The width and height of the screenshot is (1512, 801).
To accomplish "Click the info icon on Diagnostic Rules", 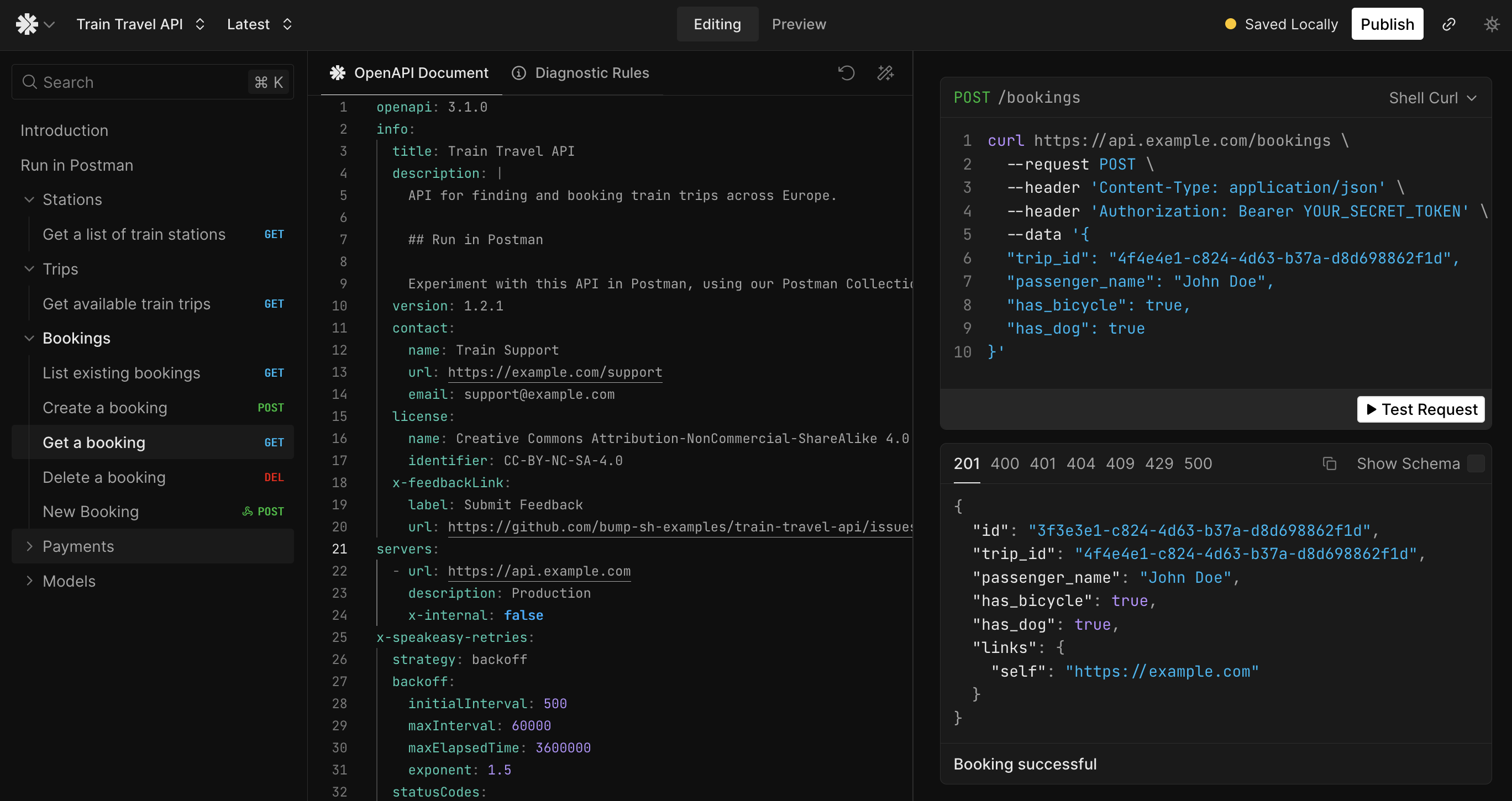I will click(x=518, y=73).
